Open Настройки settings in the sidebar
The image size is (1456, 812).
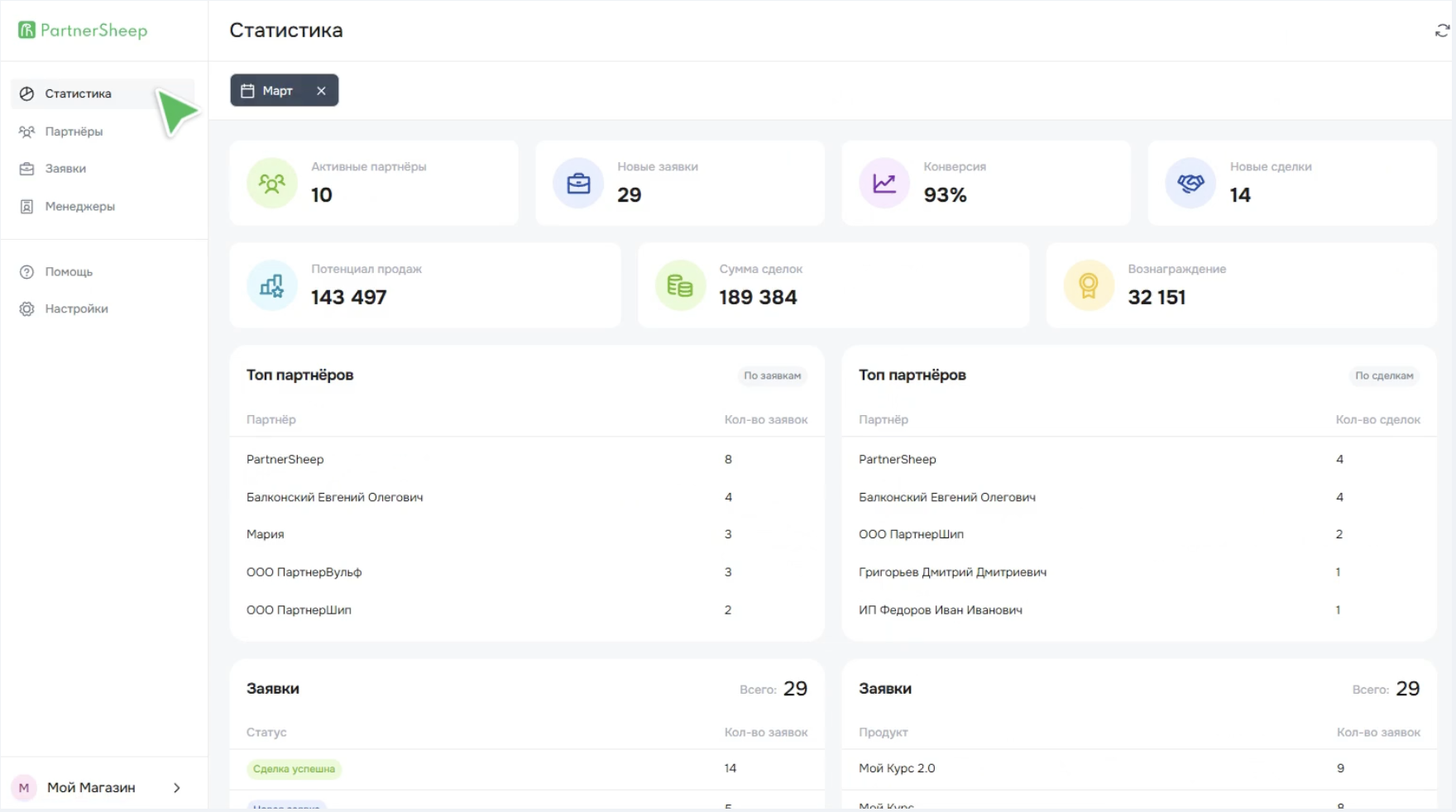(76, 309)
